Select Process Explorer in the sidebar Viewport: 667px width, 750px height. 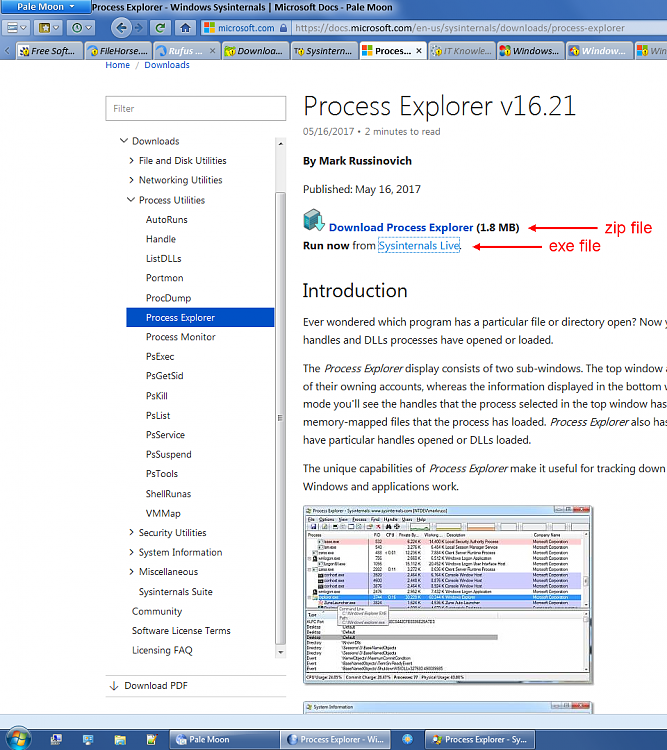200,318
